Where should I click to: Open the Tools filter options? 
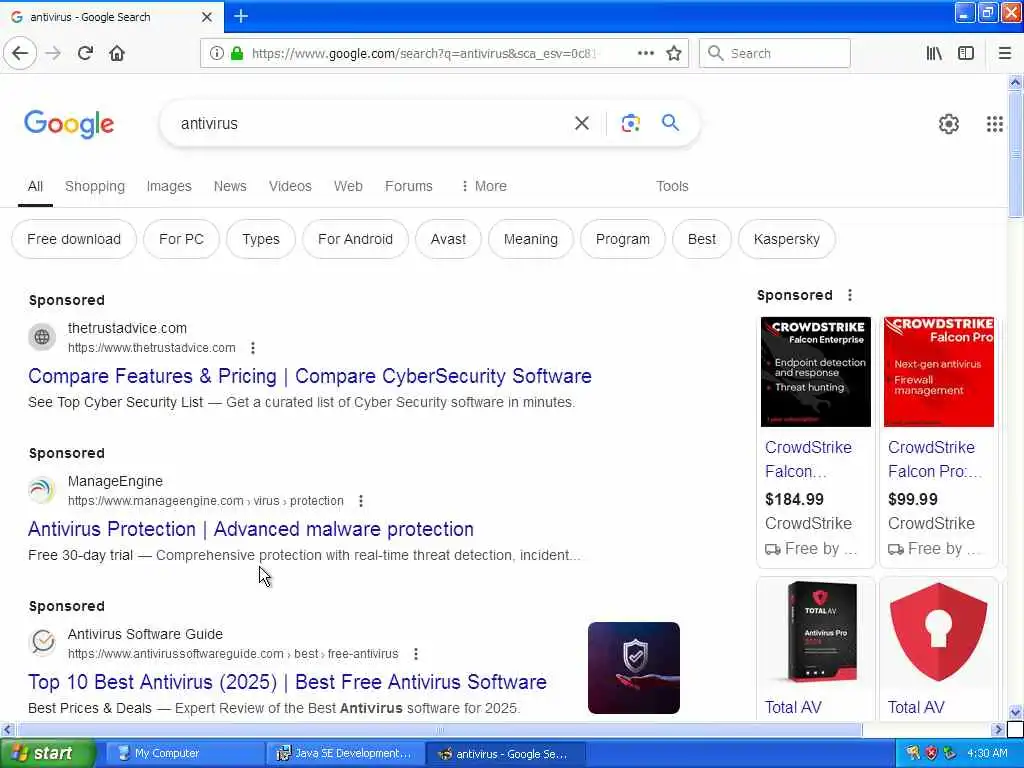[x=672, y=186]
